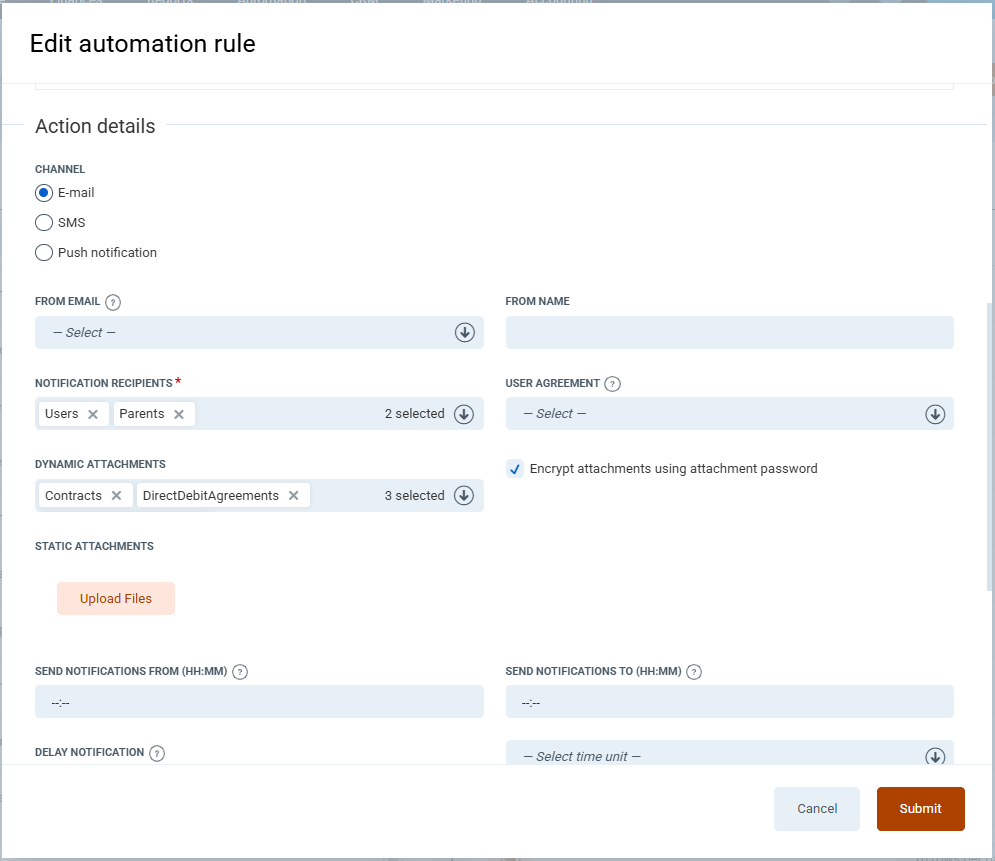Select the Push notification channel option
This screenshot has height=861, width=995.
click(x=44, y=253)
